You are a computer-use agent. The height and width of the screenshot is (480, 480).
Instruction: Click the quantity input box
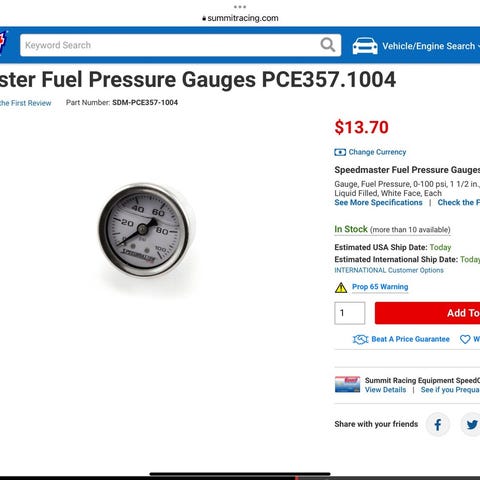pyautogui.click(x=350, y=313)
